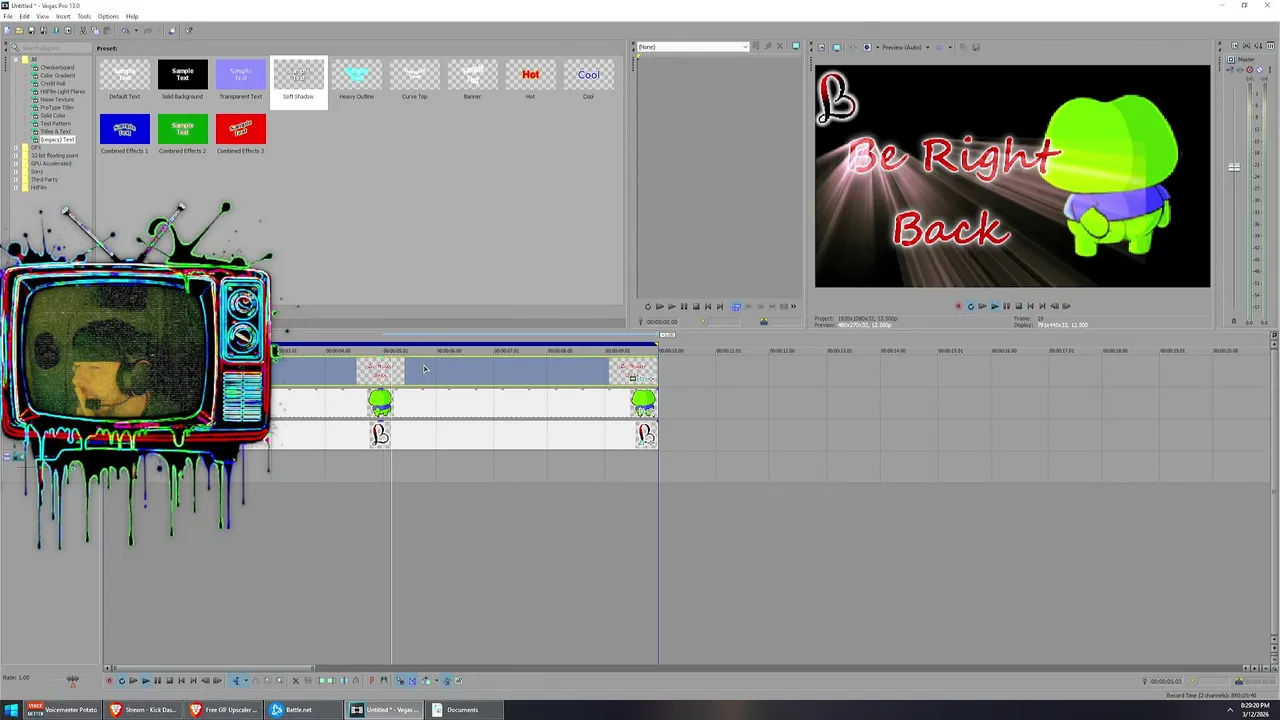Click the Copy Snapshot to Clipboard icon

(x=962, y=47)
